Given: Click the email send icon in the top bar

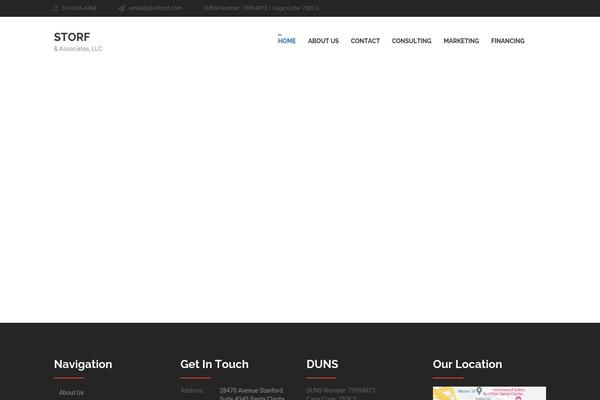Looking at the screenshot, I should 122,8.
